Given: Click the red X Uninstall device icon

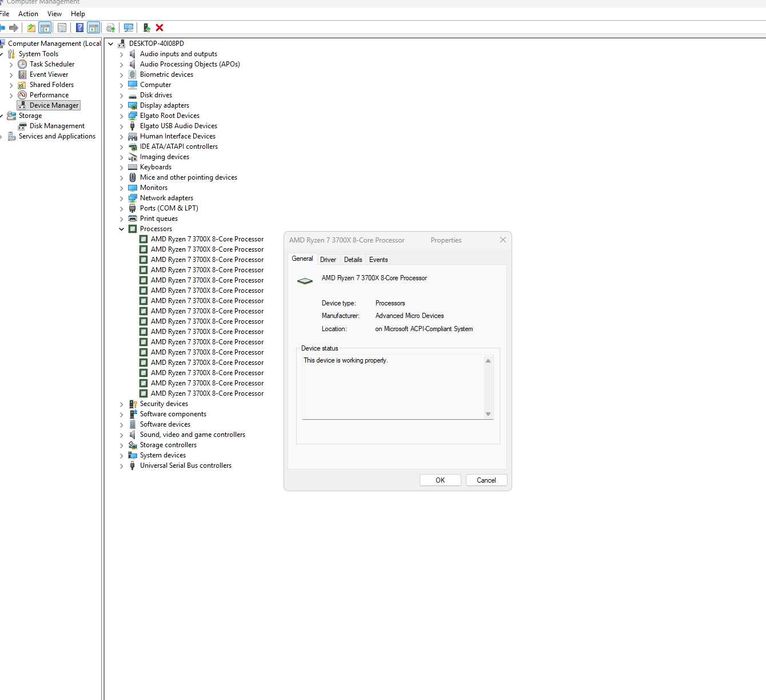Looking at the screenshot, I should (x=159, y=28).
